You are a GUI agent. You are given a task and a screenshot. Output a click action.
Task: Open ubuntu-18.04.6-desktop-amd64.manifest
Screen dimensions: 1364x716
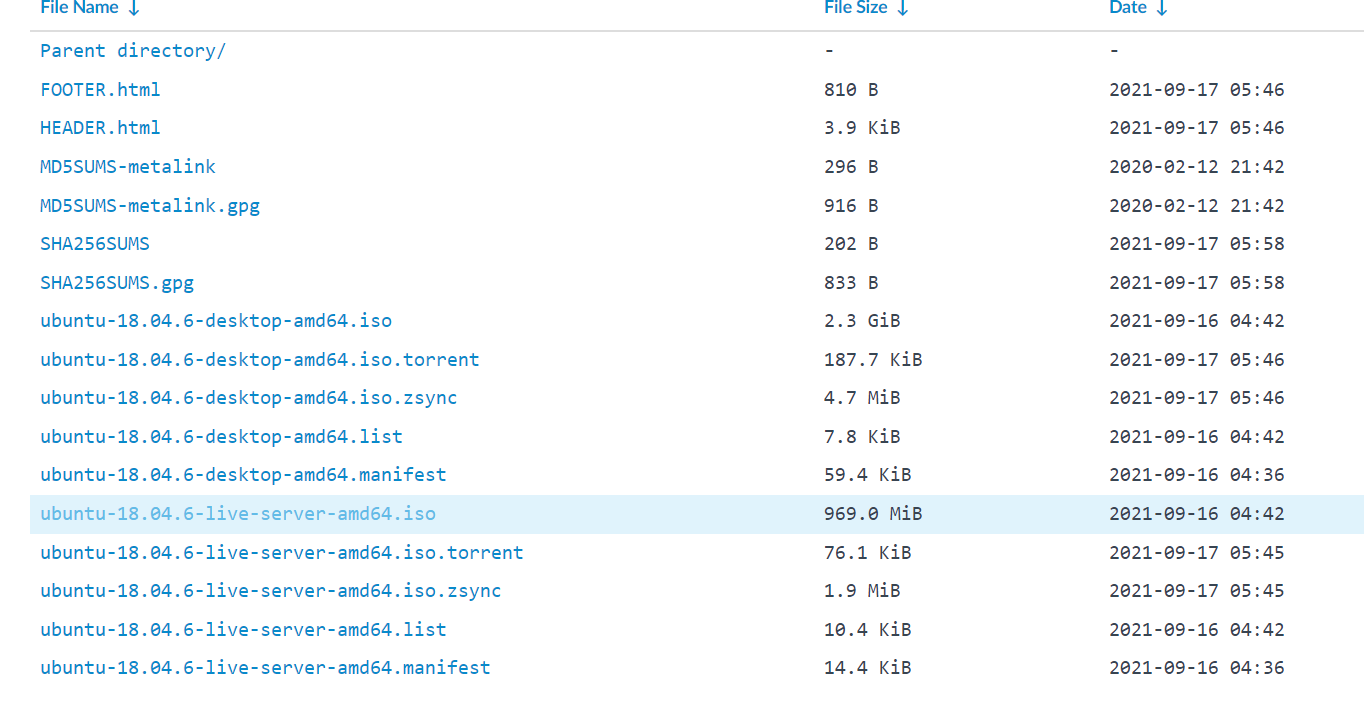click(x=243, y=475)
